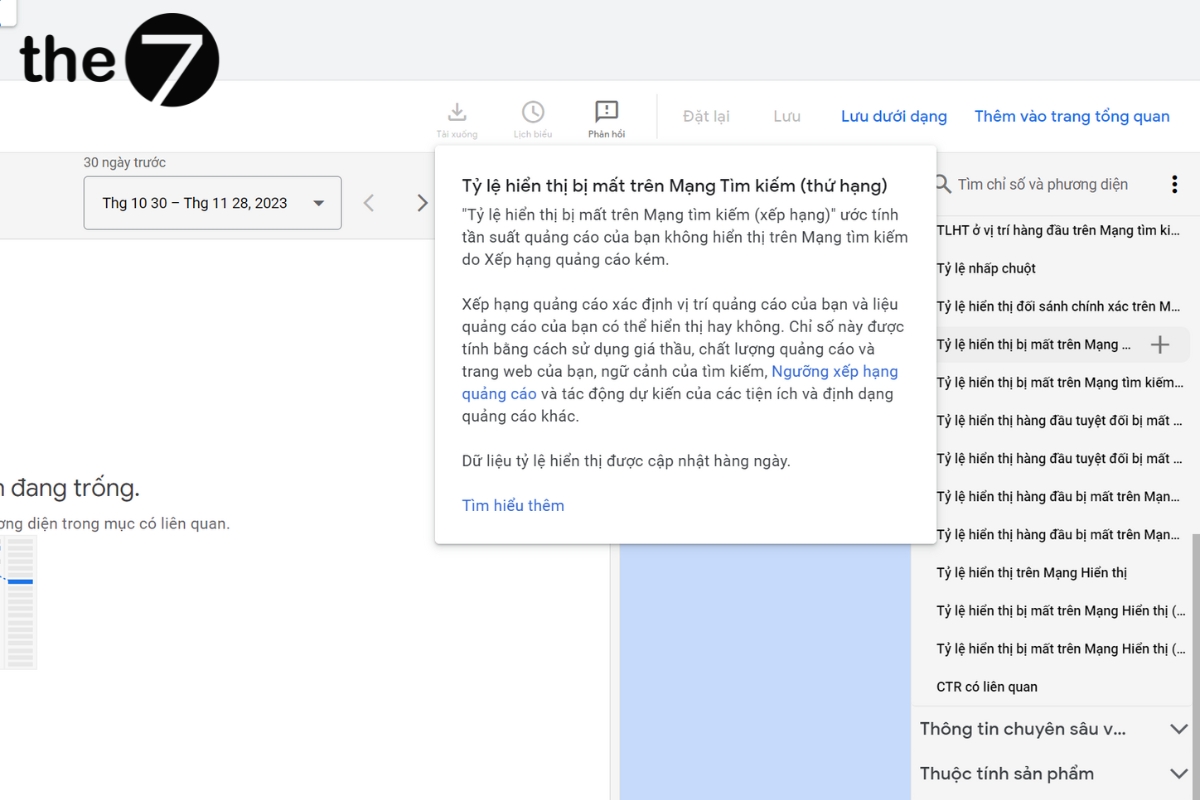Select Tỷ lệ hiển thị trên Mạng Hiển thị
The width and height of the screenshot is (1200, 800).
1031,573
